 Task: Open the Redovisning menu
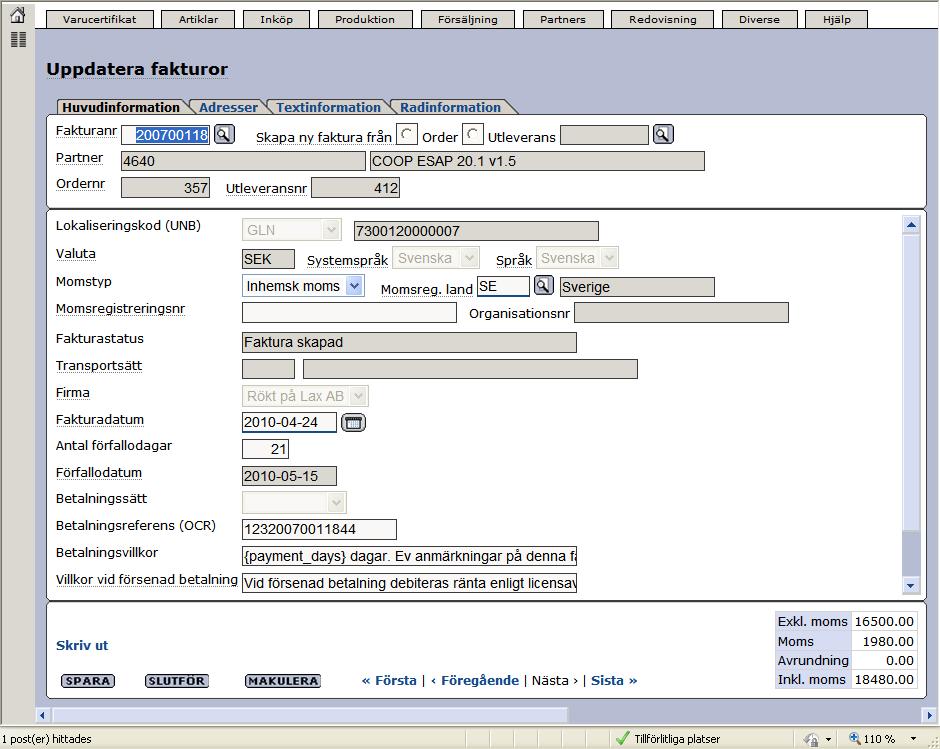point(662,19)
